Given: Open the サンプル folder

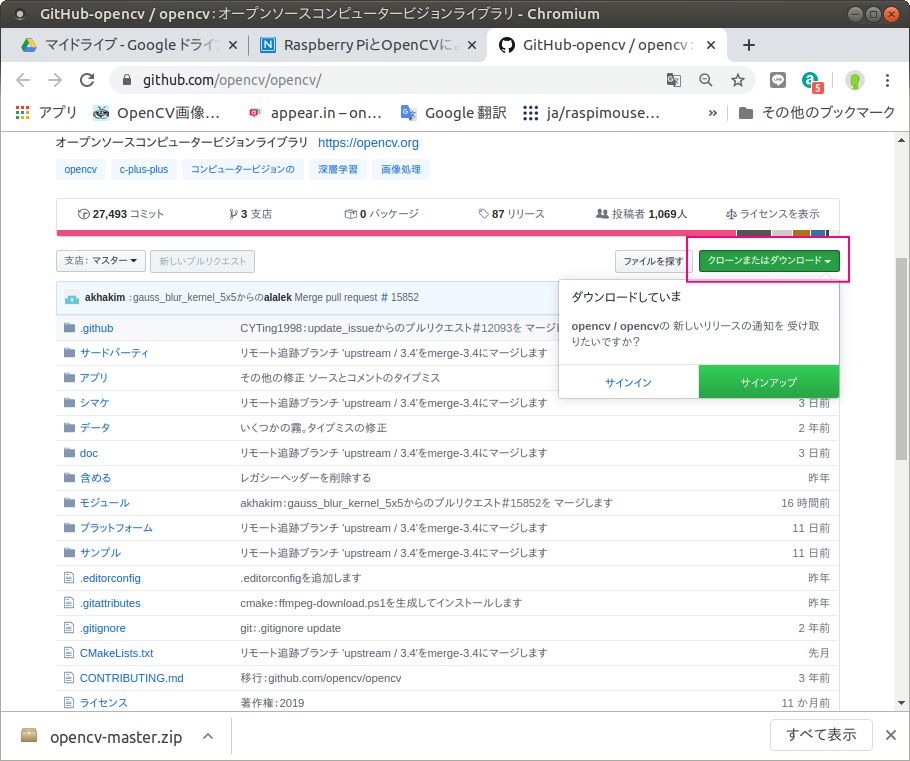Looking at the screenshot, I should (100, 553).
